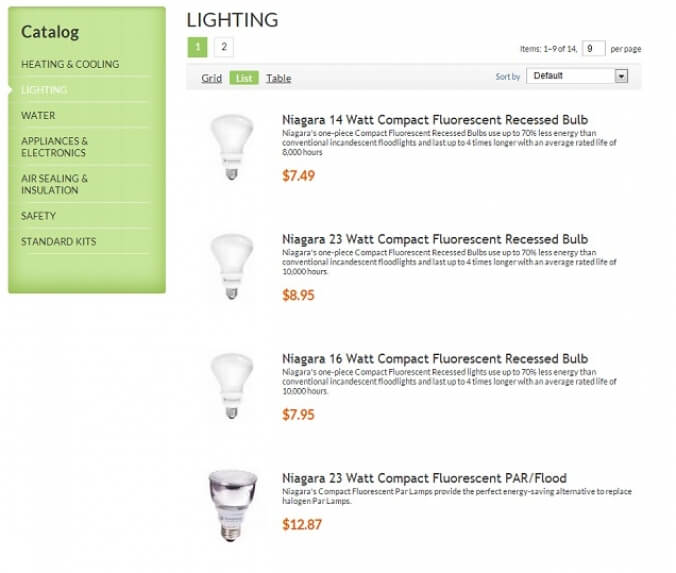Viewport: 676px width, 573px height.
Task: Open Niagara 14 Watt Recessed Bulb title
Action: pos(435,120)
